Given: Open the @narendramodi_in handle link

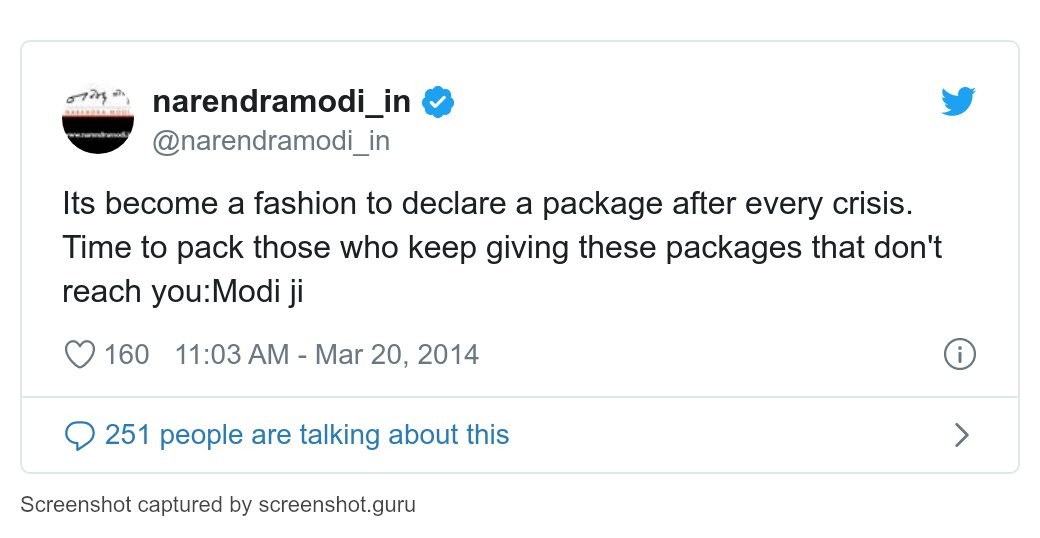Looking at the screenshot, I should pos(270,141).
